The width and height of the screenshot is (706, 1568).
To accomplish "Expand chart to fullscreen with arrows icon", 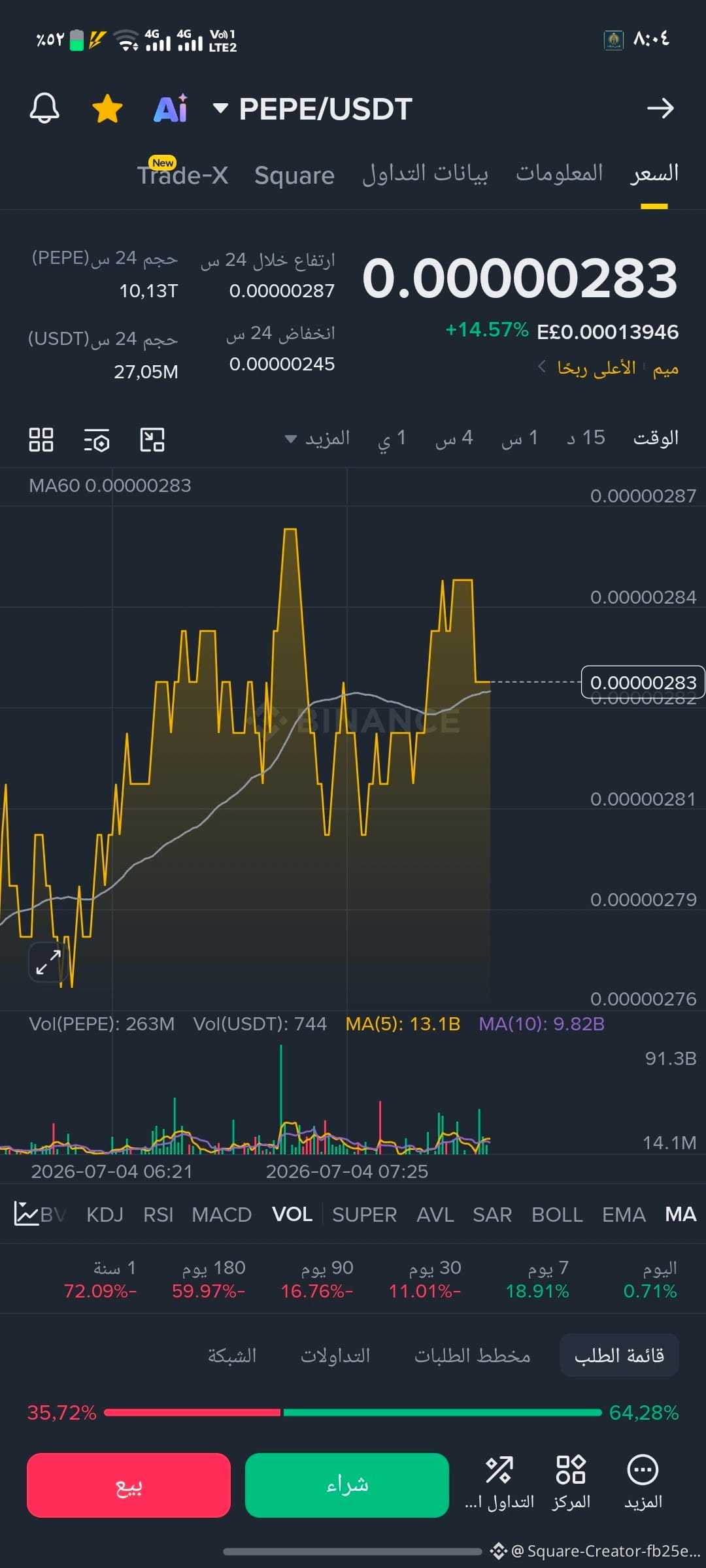I will (48, 962).
